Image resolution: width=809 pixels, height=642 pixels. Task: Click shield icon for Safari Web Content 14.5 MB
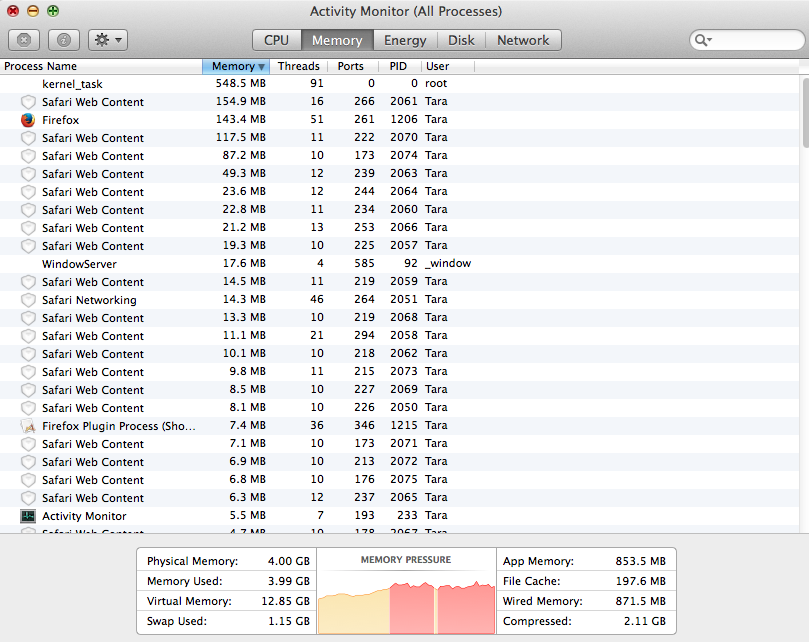click(28, 282)
